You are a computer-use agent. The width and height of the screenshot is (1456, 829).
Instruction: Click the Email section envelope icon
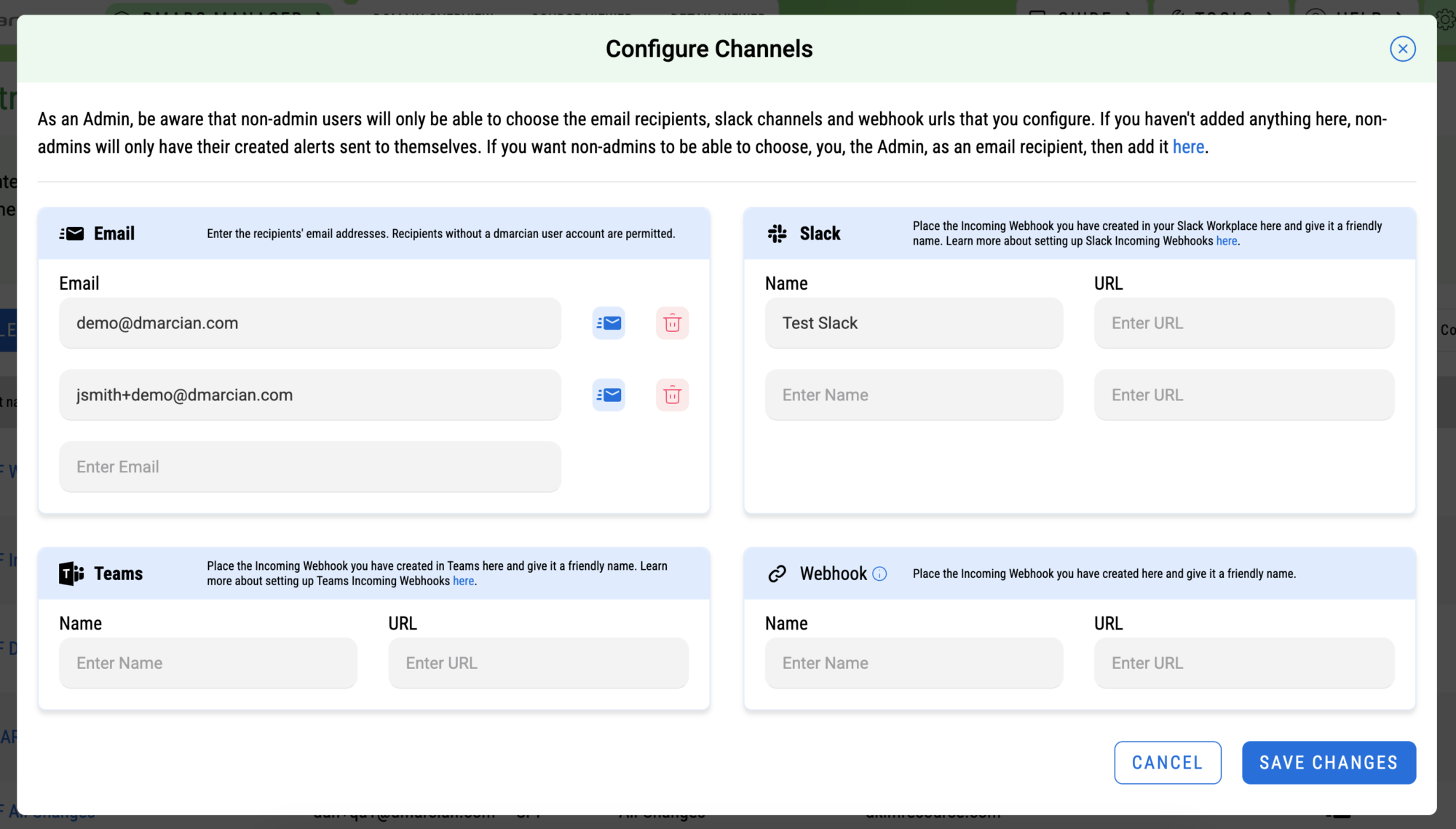click(x=71, y=234)
